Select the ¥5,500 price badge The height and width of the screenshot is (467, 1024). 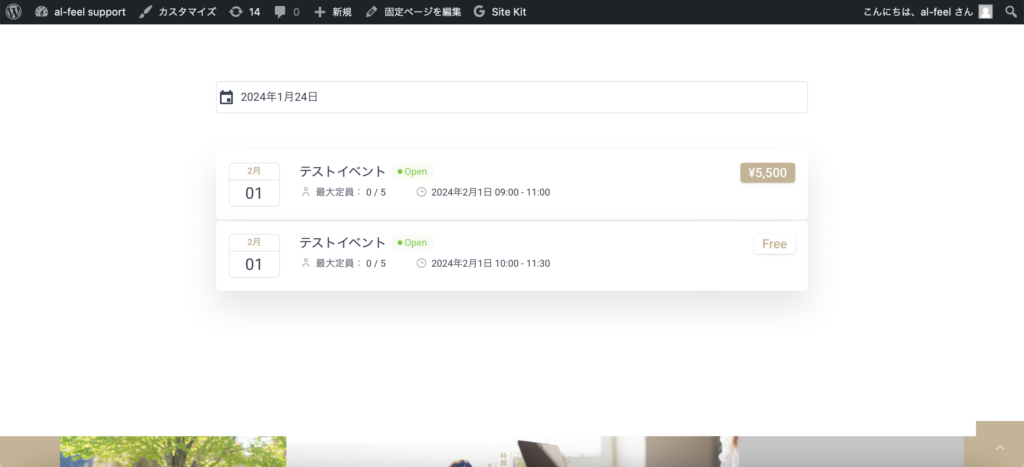[x=767, y=173]
